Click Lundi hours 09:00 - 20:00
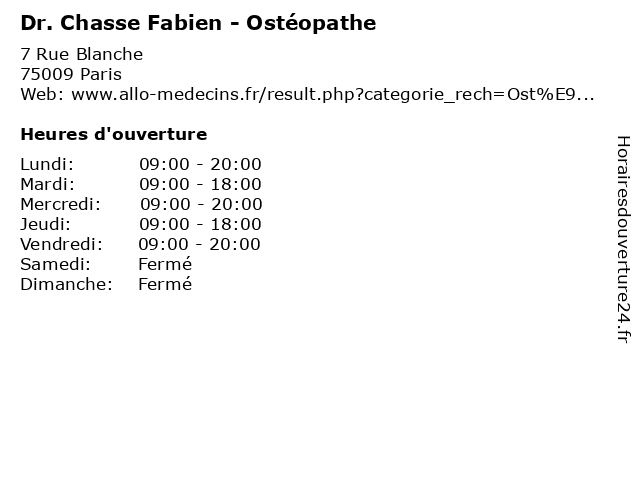 [200, 164]
